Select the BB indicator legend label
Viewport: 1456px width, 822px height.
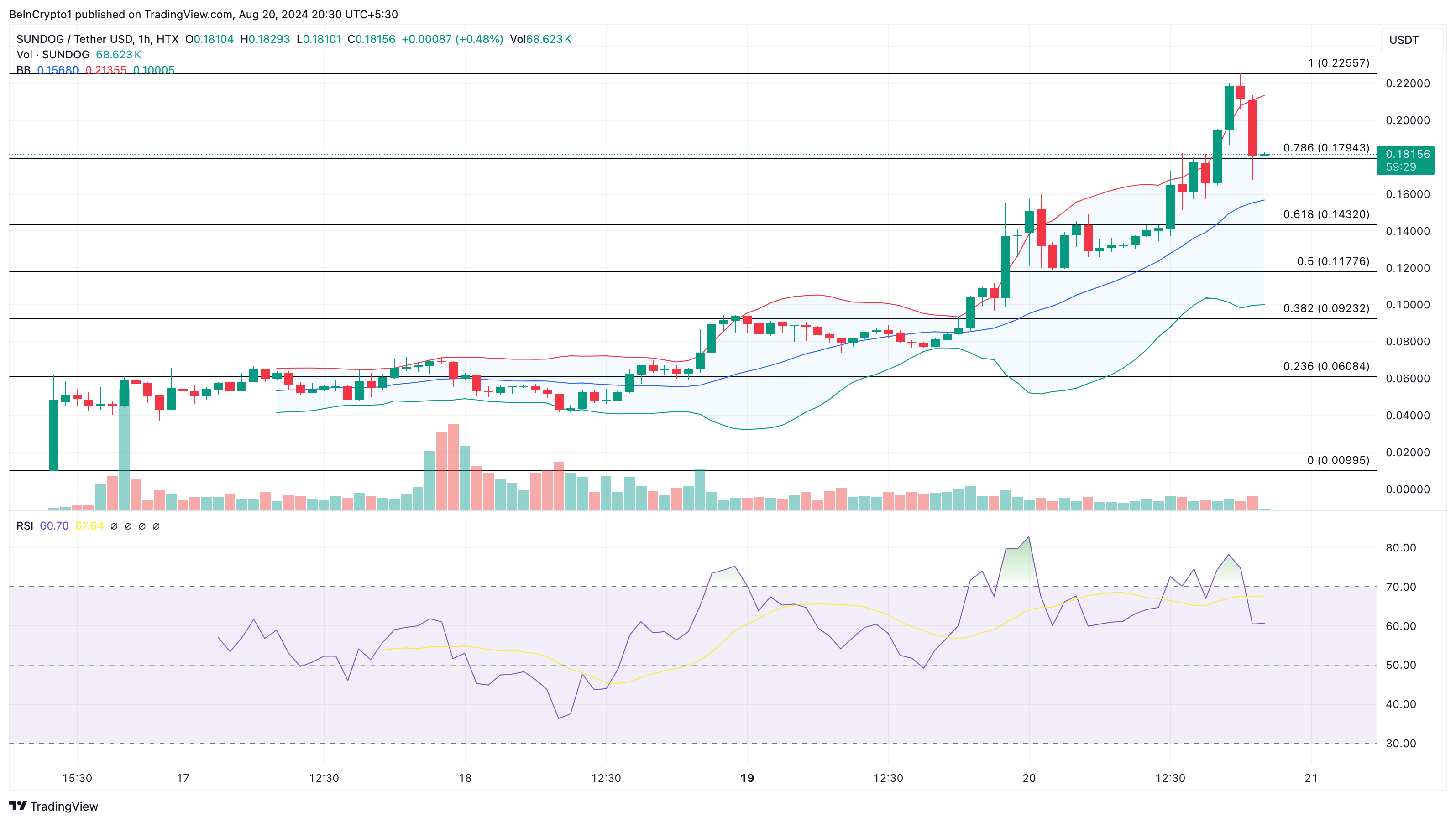coord(23,70)
